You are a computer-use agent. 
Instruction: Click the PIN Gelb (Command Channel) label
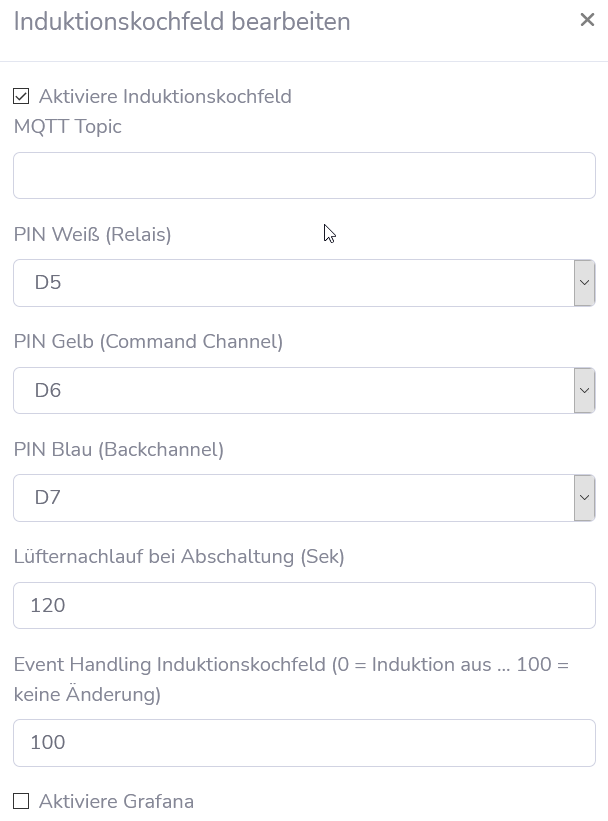(x=149, y=342)
